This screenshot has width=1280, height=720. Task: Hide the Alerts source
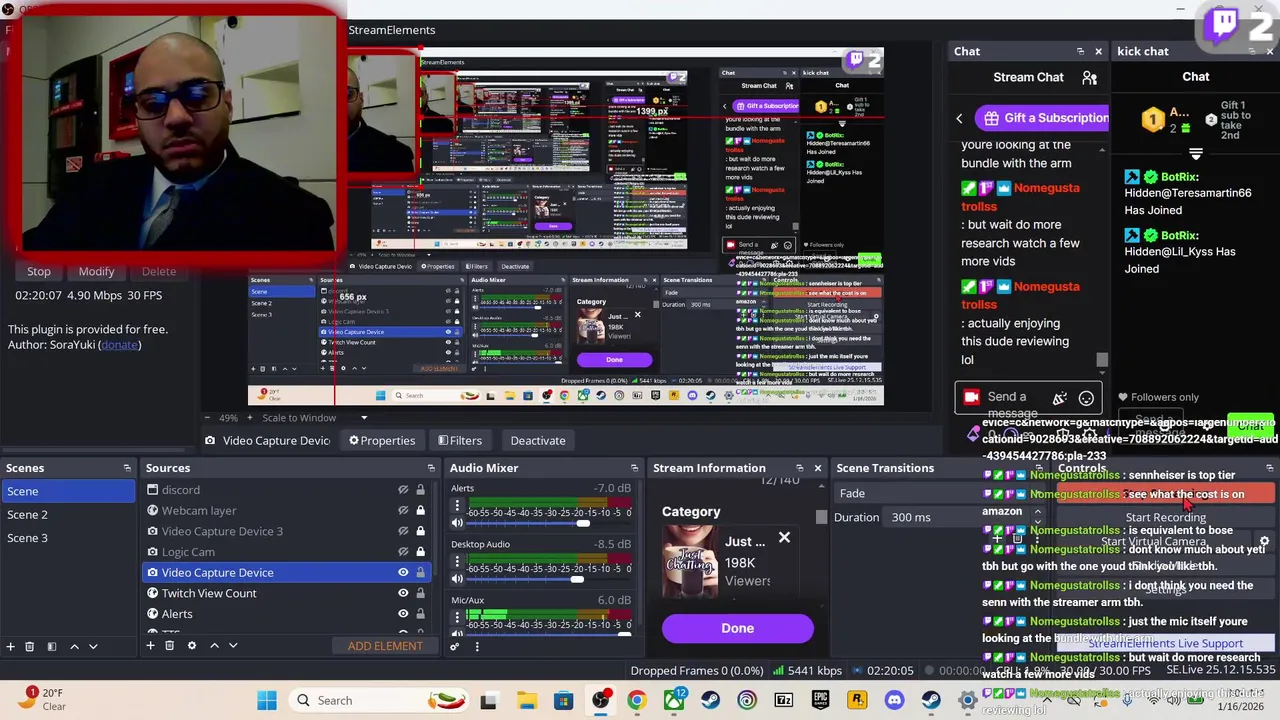pos(403,614)
